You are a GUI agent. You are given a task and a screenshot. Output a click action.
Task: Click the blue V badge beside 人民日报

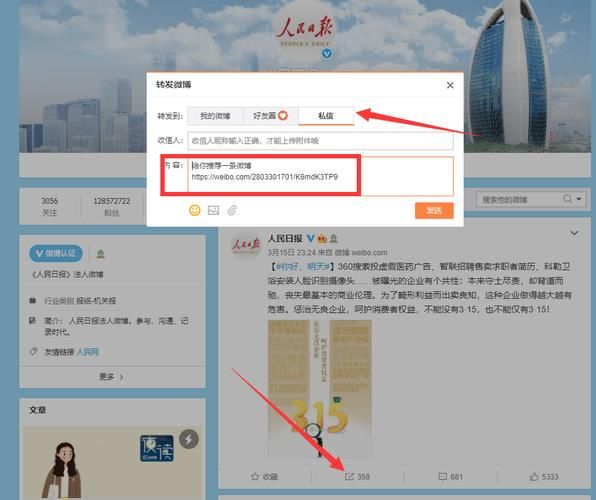pos(310,238)
